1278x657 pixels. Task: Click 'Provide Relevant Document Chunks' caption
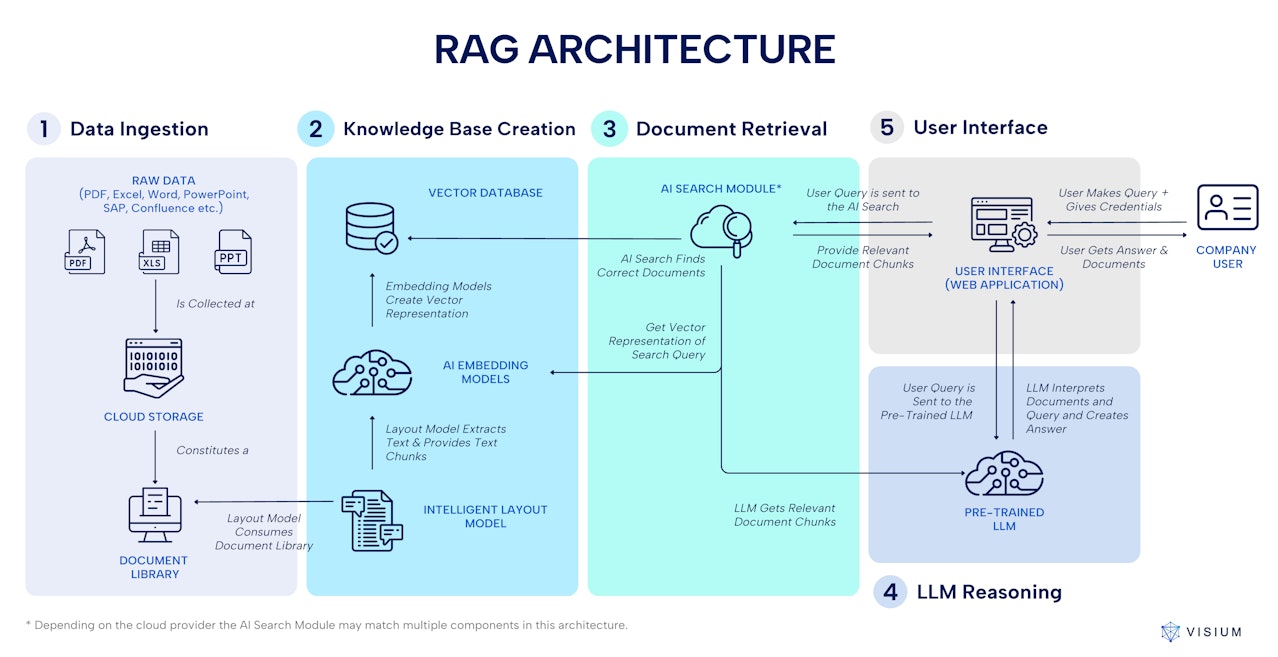point(863,257)
